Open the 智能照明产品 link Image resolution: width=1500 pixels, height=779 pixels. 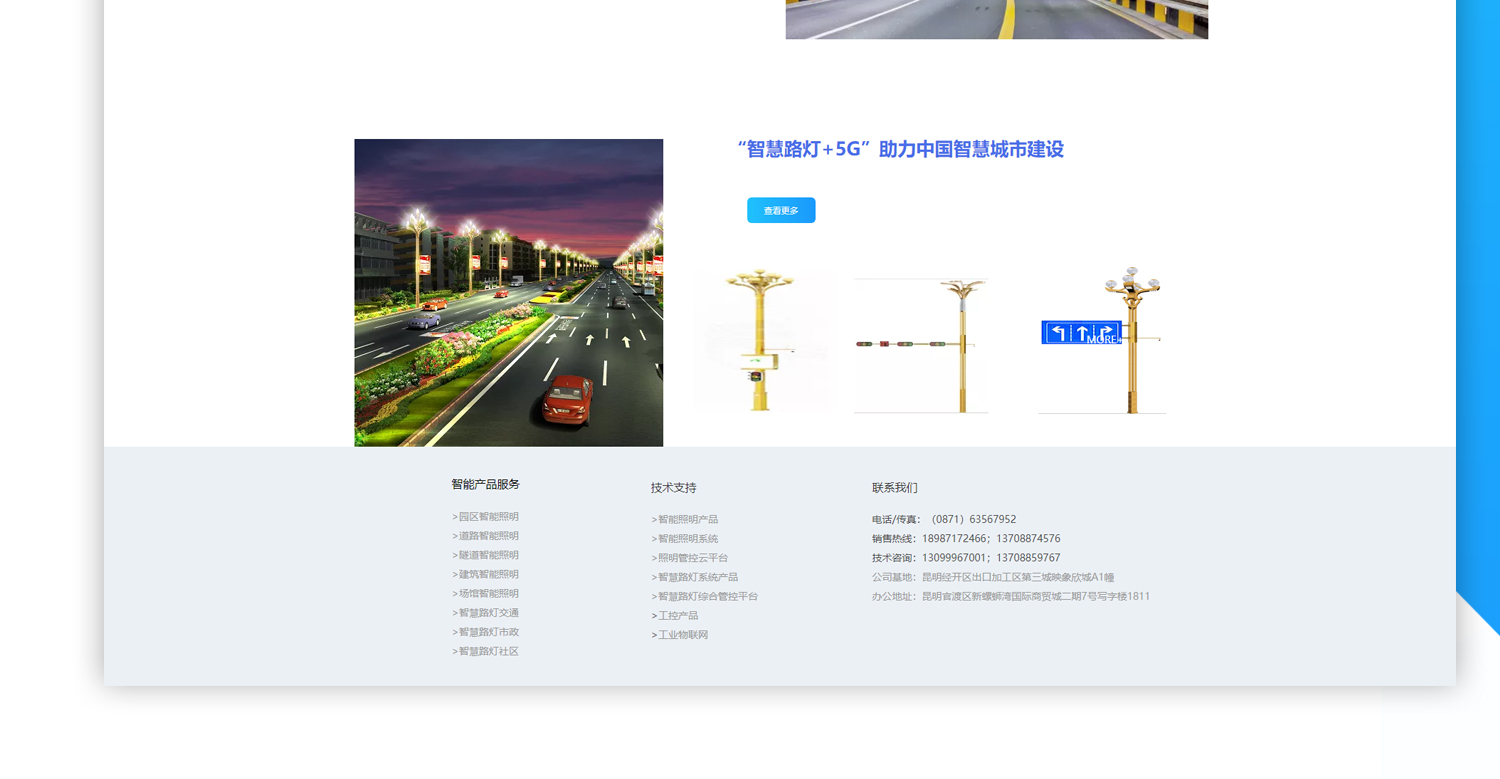(x=685, y=519)
